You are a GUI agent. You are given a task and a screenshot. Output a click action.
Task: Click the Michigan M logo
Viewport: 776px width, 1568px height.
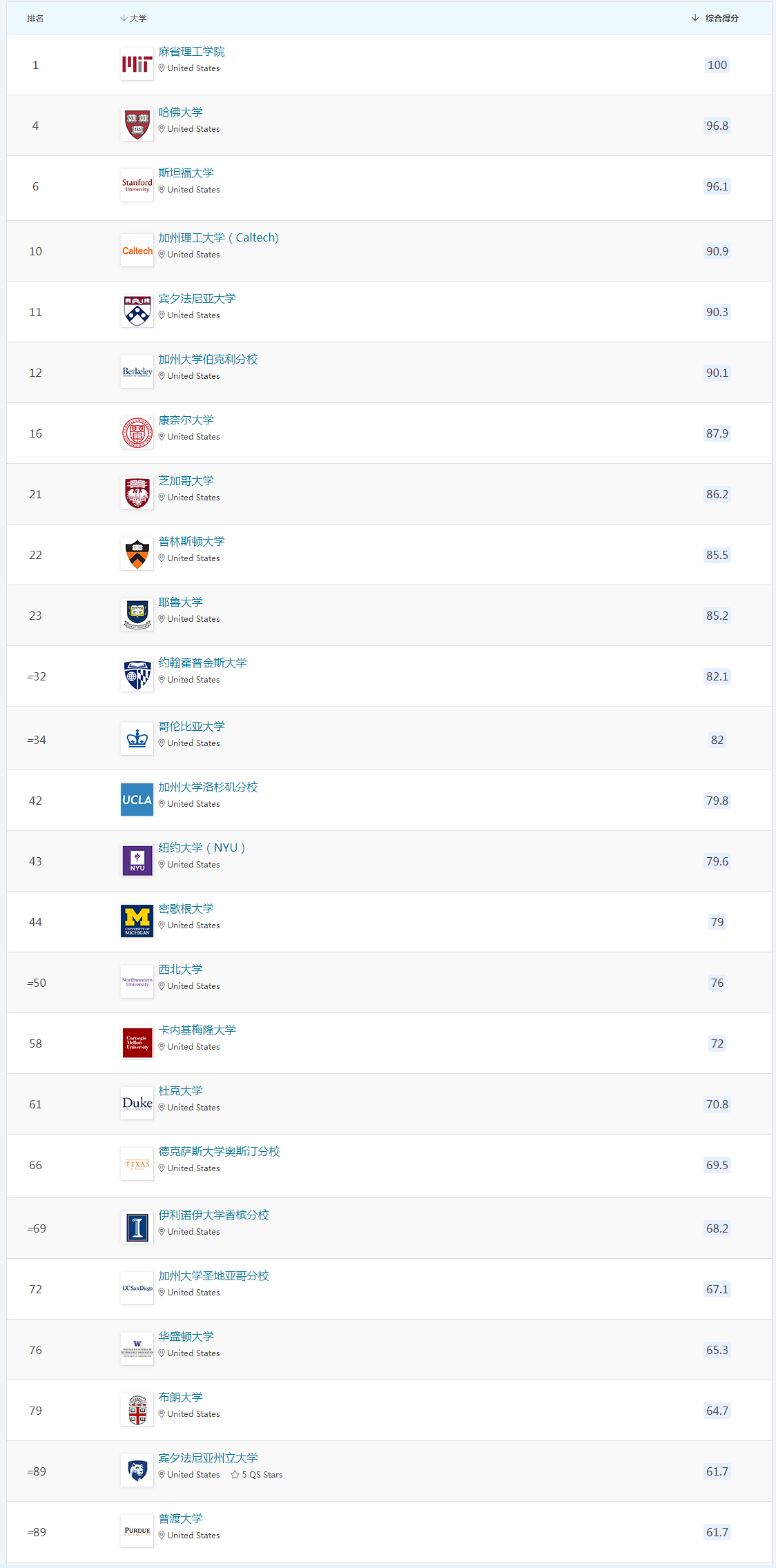click(137, 921)
